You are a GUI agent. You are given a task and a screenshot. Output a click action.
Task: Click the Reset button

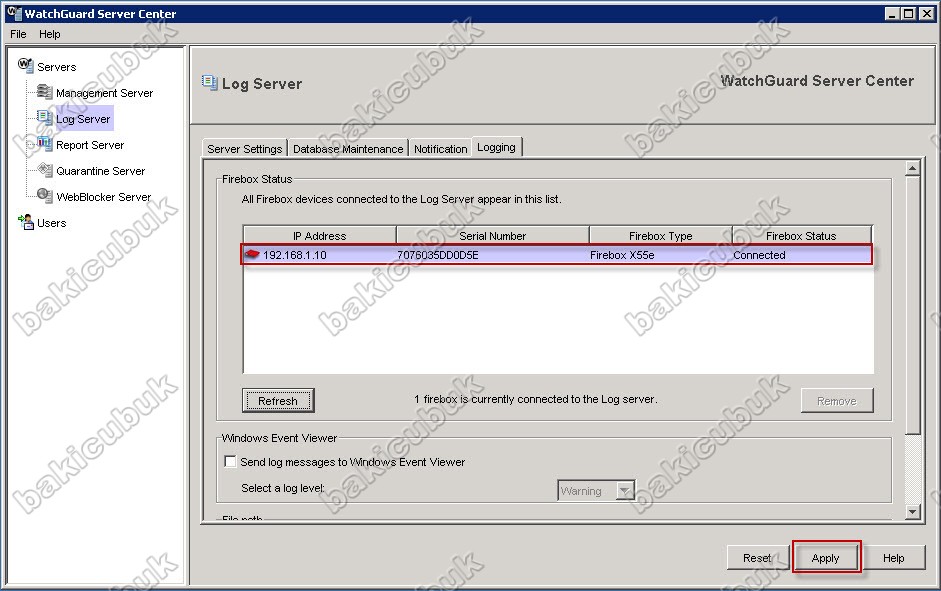(x=757, y=558)
